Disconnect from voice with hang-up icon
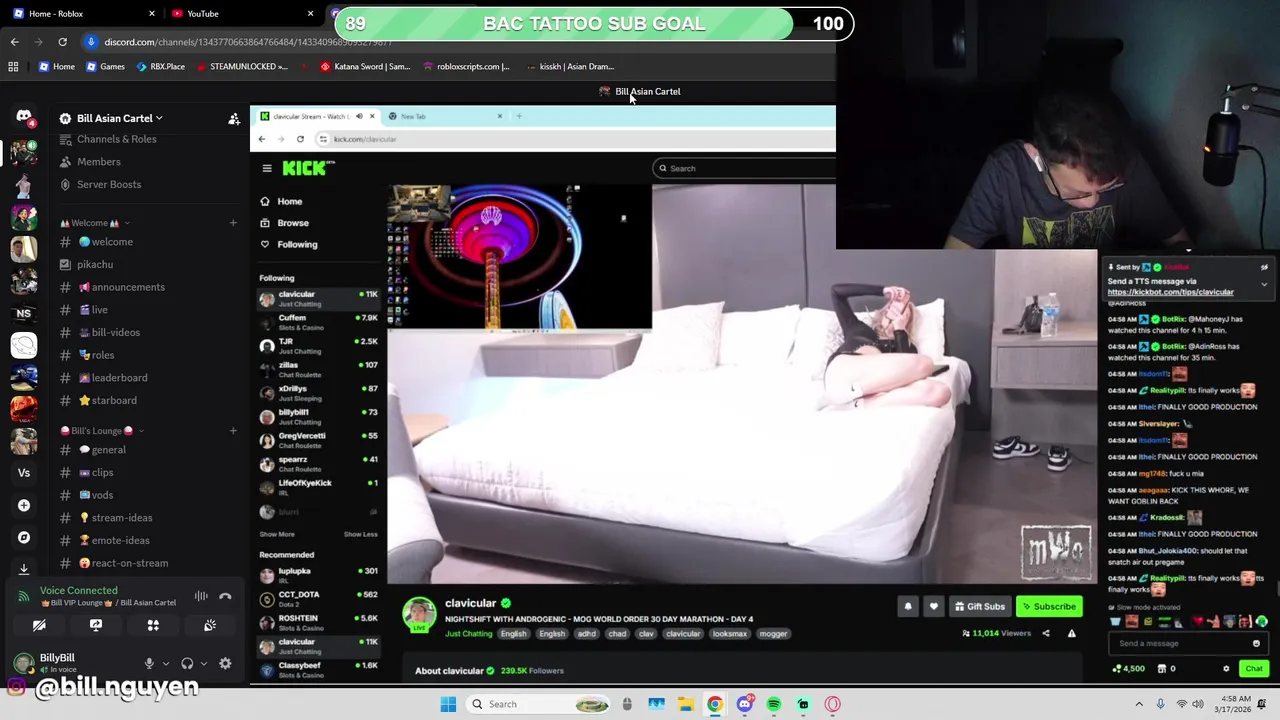 coord(226,596)
